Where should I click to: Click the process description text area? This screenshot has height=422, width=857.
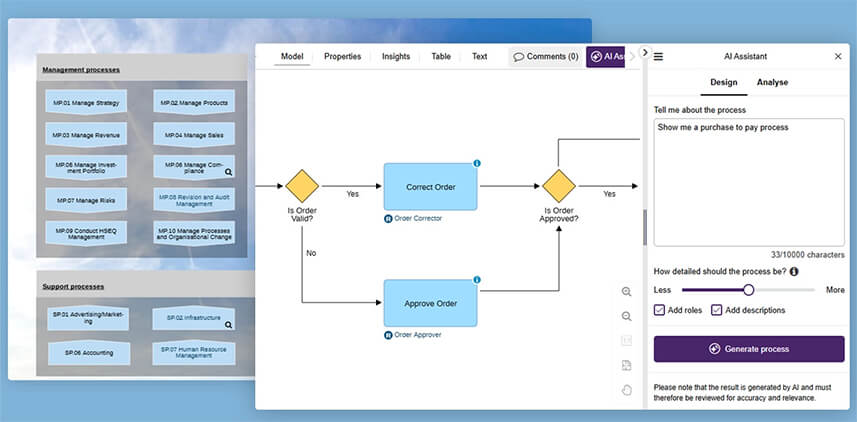tap(749, 182)
